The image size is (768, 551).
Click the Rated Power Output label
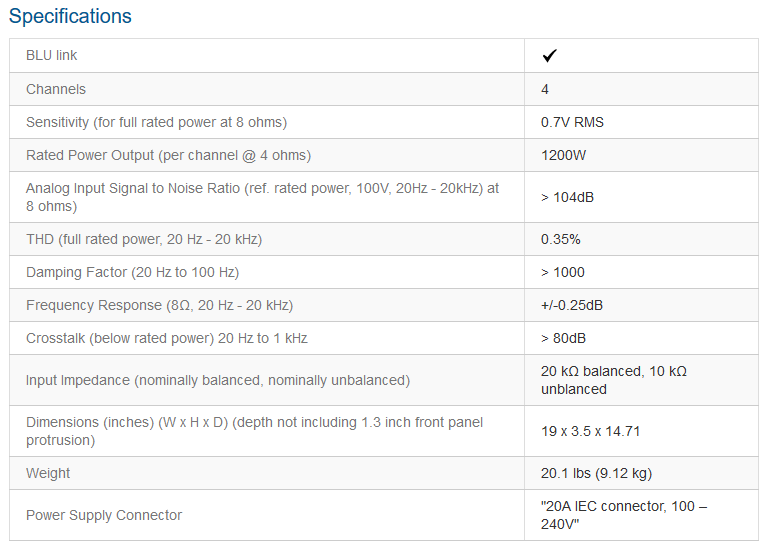pyautogui.click(x=168, y=155)
